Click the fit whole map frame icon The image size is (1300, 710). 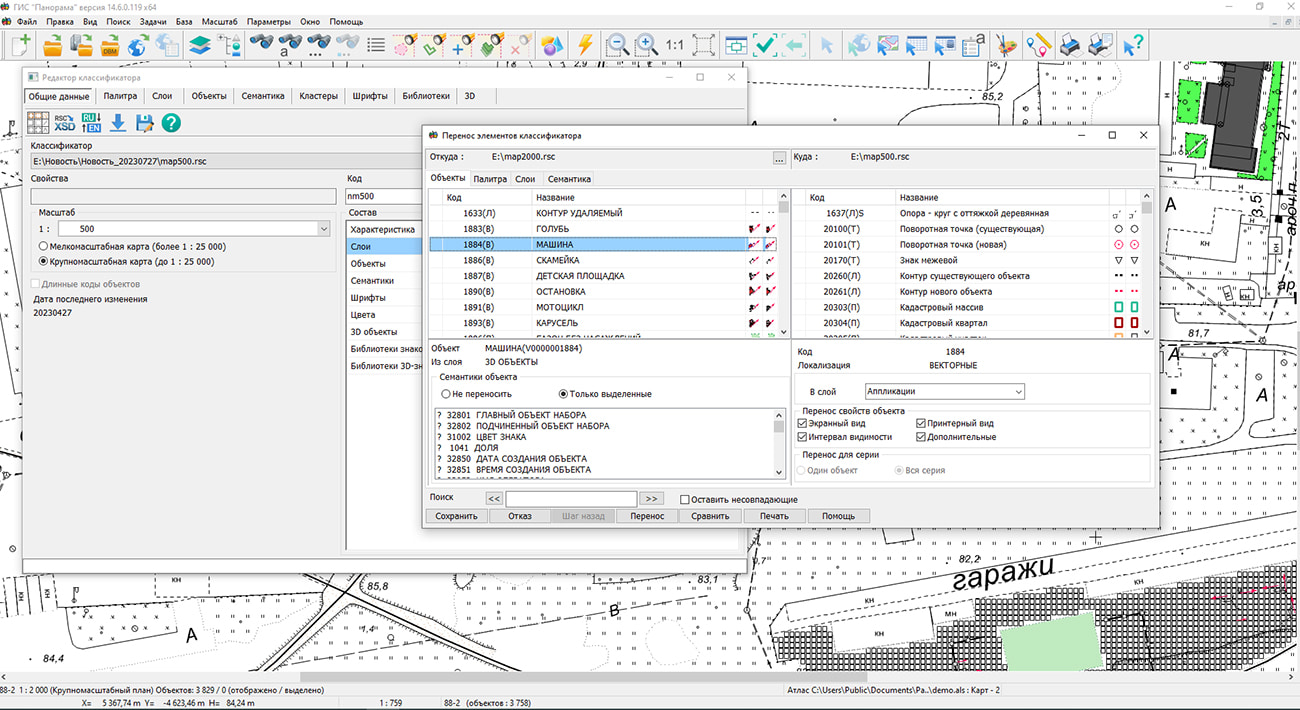[703, 45]
